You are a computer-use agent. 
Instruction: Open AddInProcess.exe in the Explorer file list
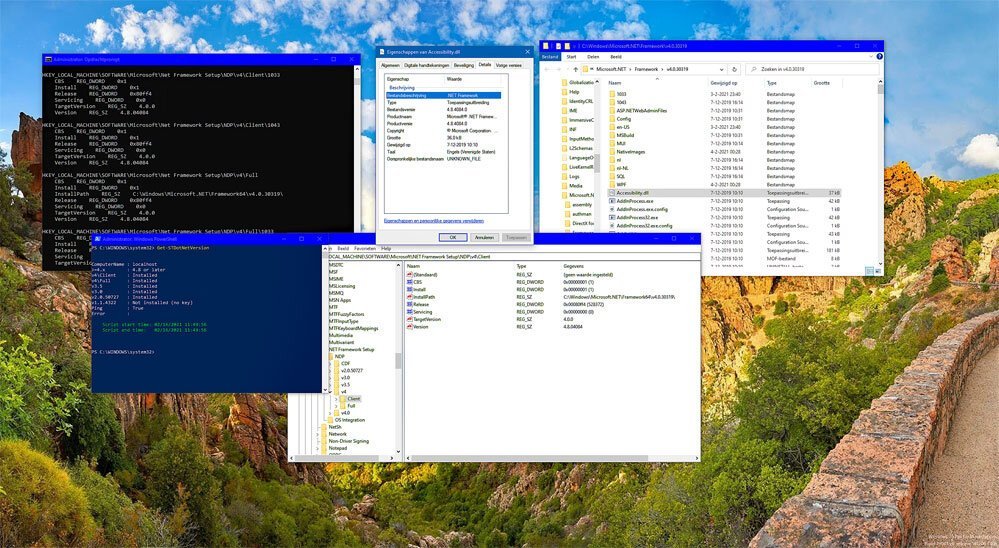tap(634, 201)
